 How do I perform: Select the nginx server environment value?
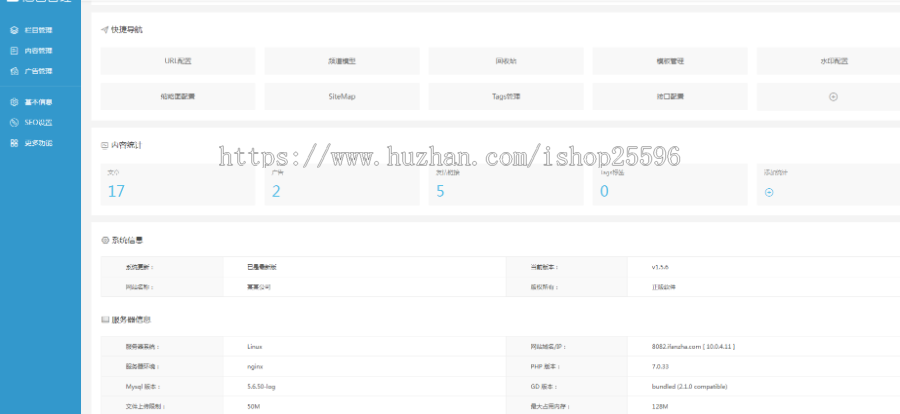[255, 366]
